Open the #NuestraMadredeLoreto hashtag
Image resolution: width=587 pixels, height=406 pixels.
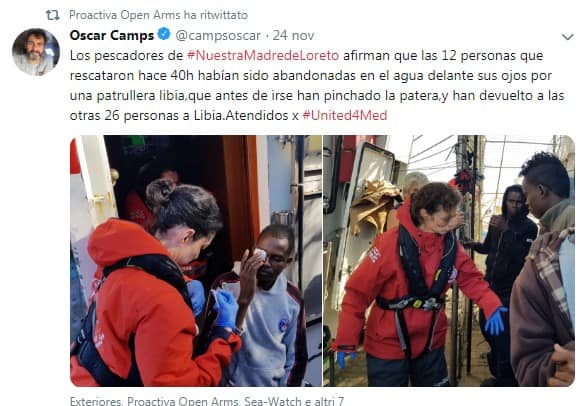coord(263,55)
